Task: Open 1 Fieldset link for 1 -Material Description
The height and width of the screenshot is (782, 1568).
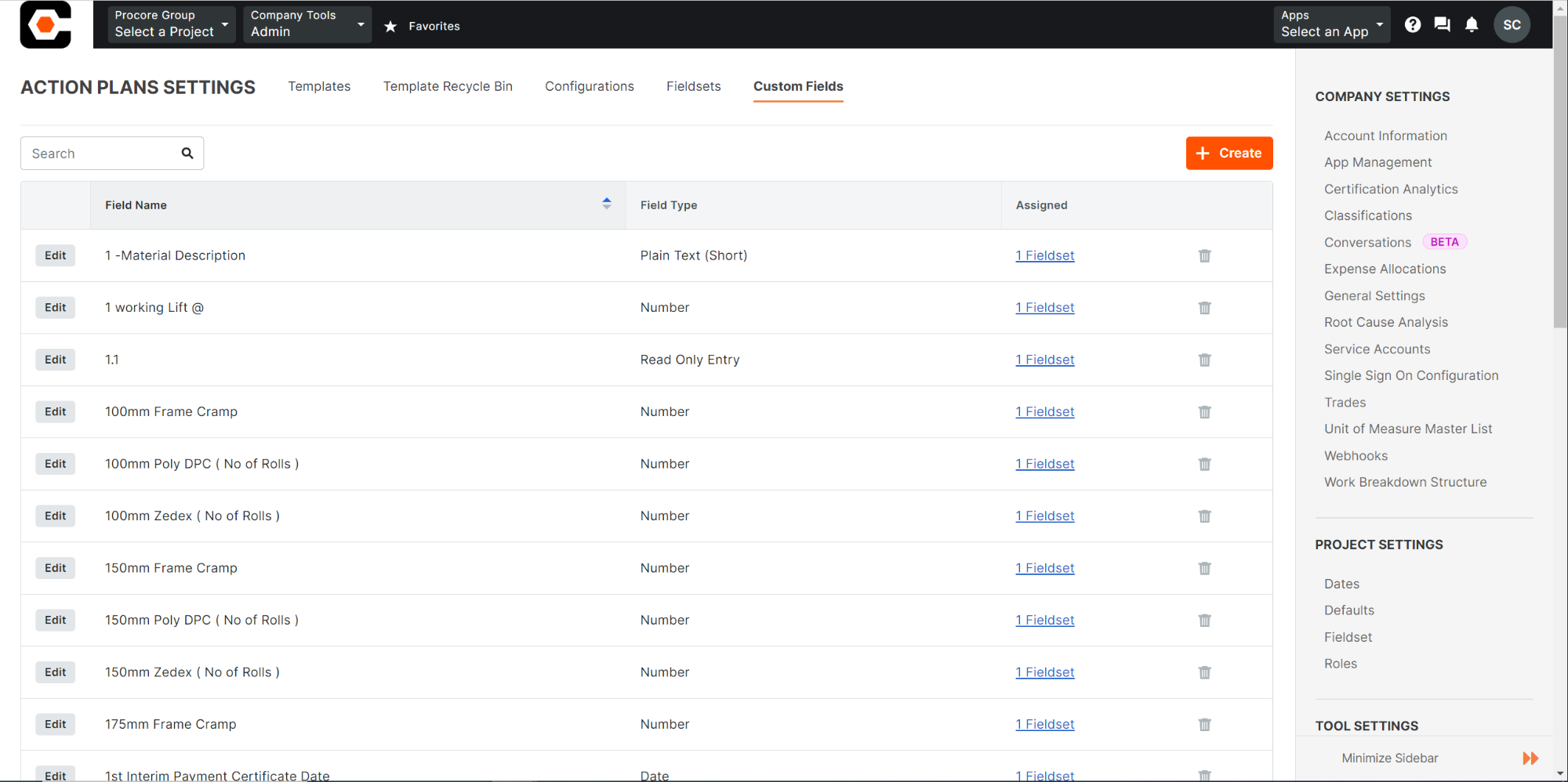Action: click(x=1045, y=255)
